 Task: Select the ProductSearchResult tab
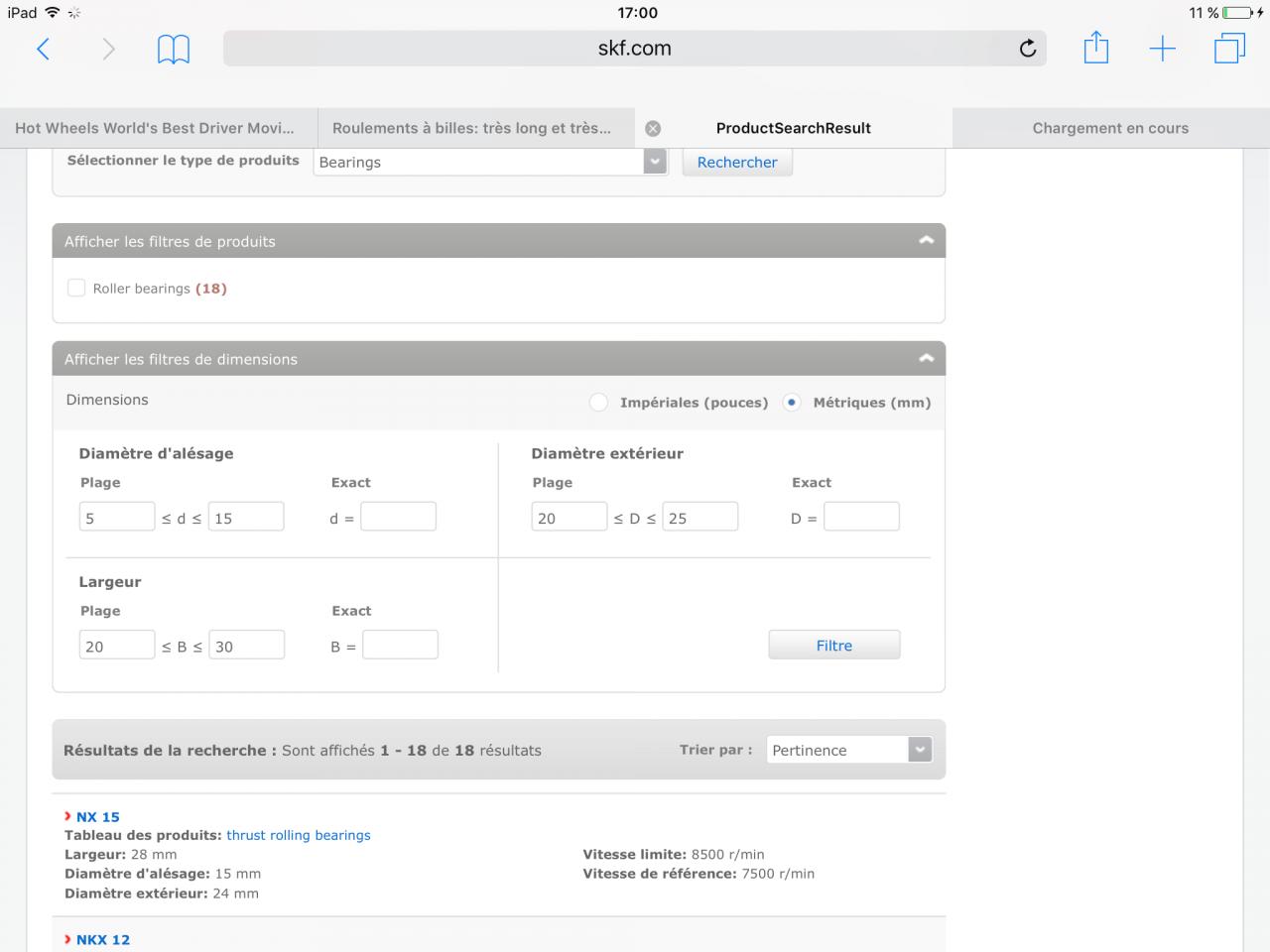click(794, 128)
